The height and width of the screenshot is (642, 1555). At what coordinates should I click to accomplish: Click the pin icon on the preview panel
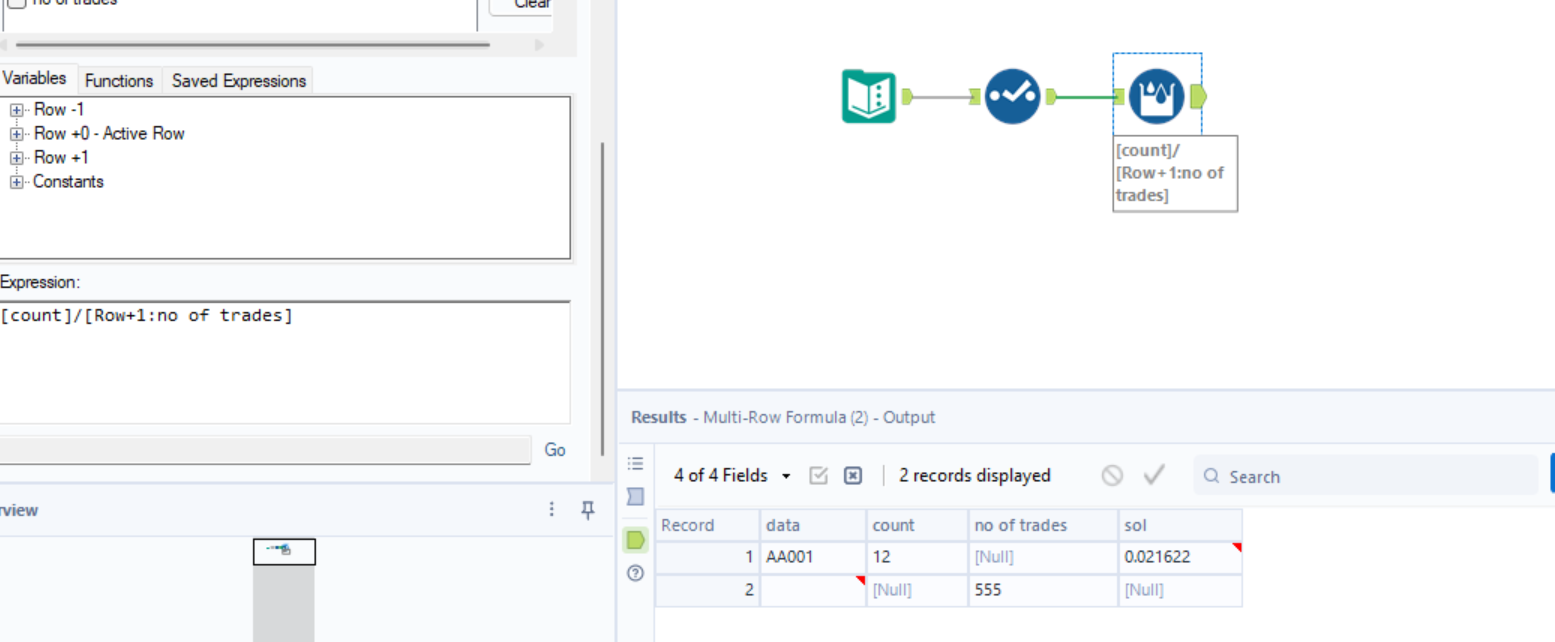tap(588, 510)
